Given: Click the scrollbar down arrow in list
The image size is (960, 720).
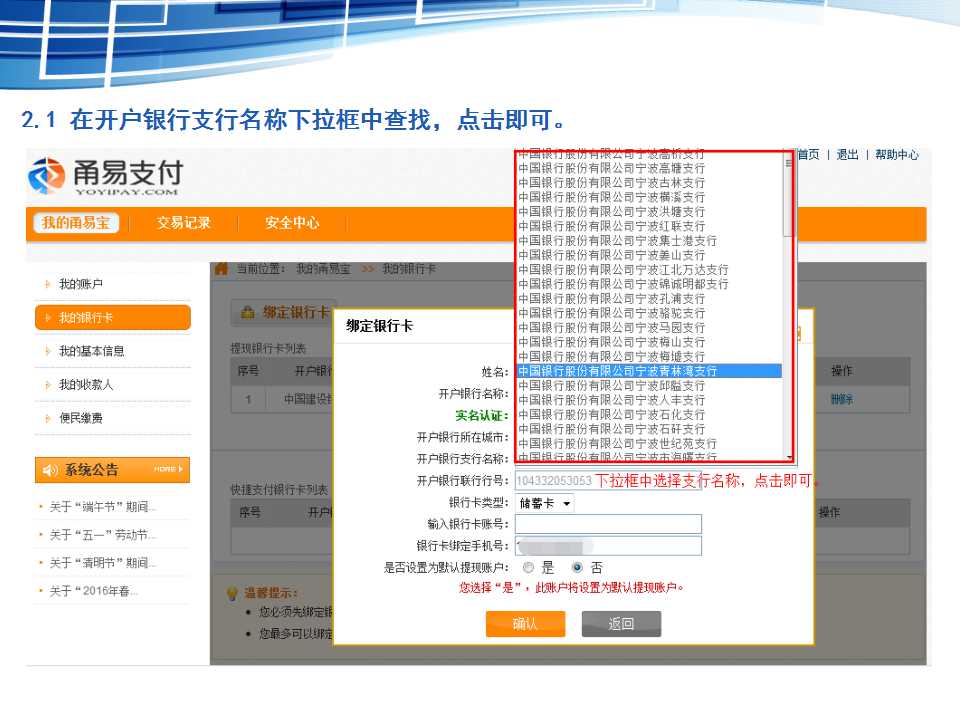Looking at the screenshot, I should pos(789,457).
